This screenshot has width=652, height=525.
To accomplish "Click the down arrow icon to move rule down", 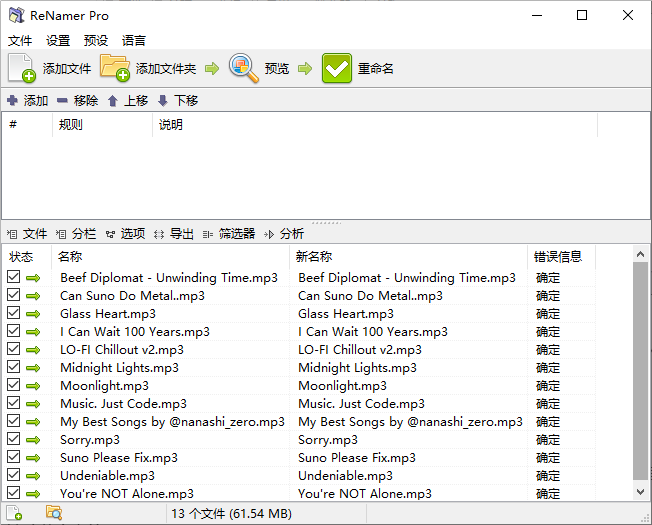I will click(x=163, y=101).
